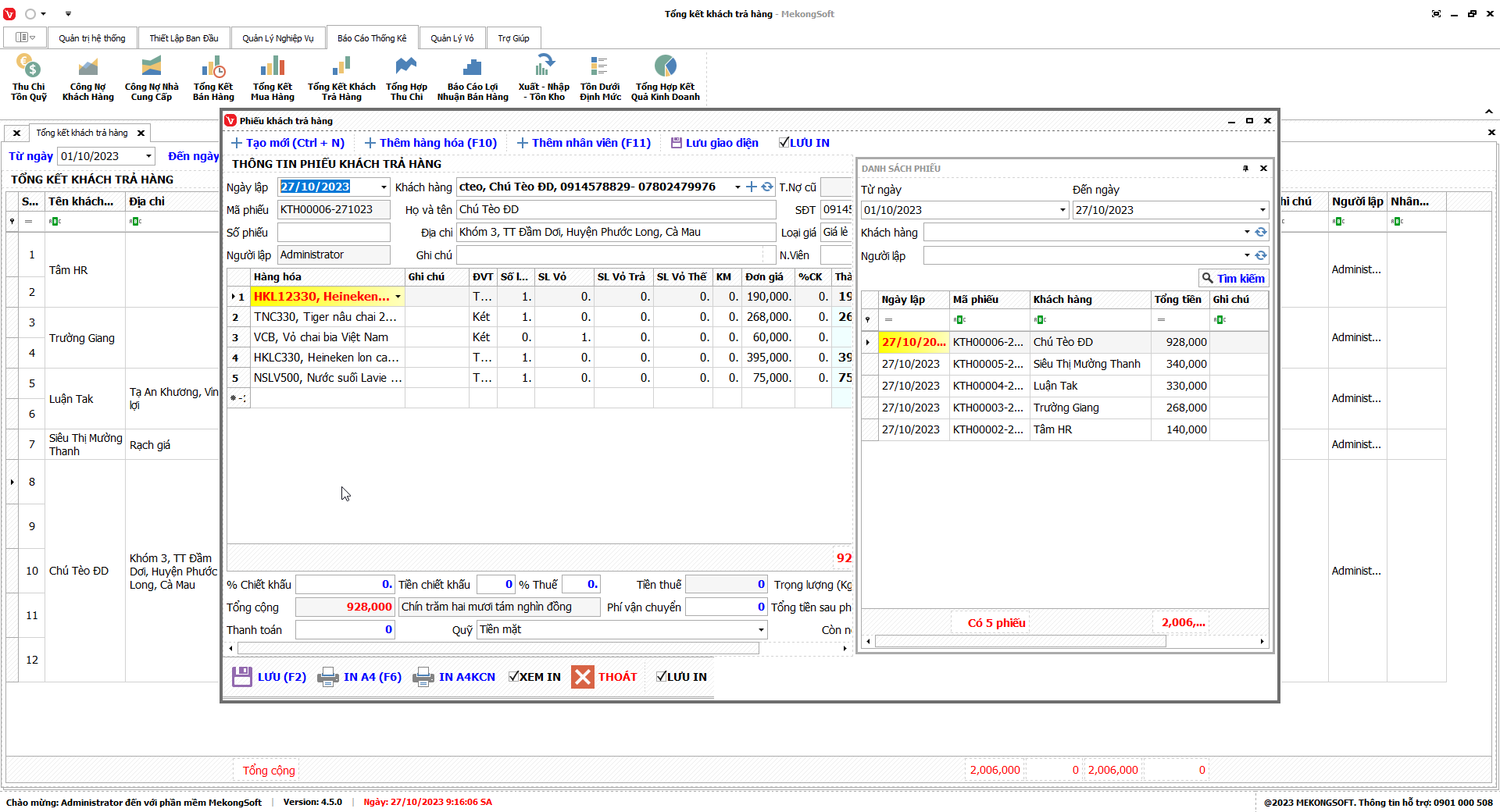Expand the Người lập filter dropdown
The image size is (1500, 812).
[x=1246, y=256]
